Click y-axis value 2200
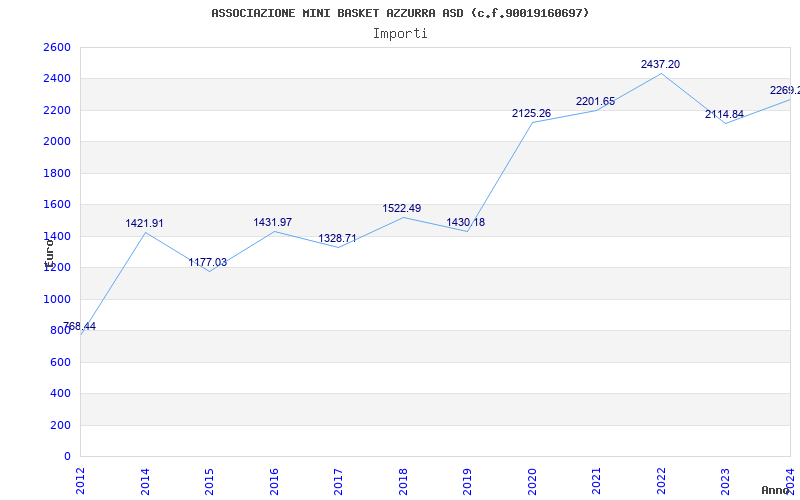 click(x=57, y=110)
